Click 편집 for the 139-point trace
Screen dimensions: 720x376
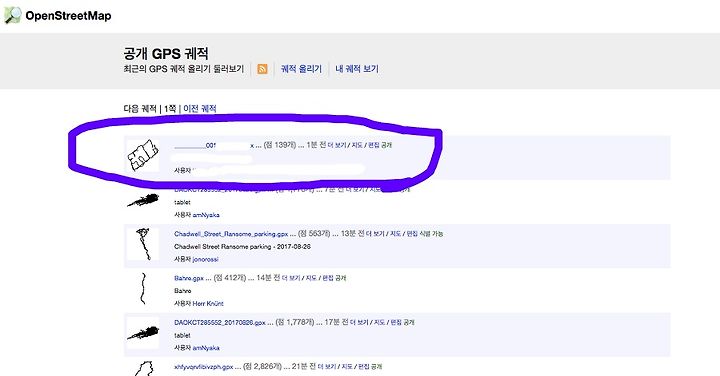pyautogui.click(x=373, y=145)
